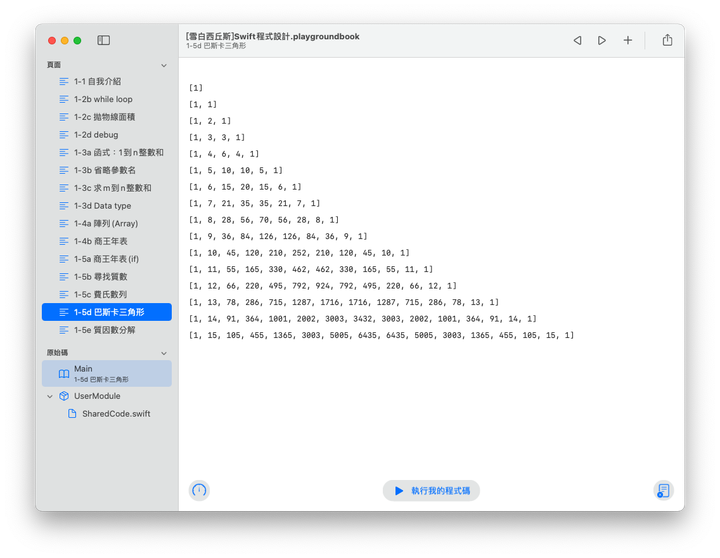This screenshot has height=558, width=720.
Task: Click the cube icon beside UserModule
Action: tap(64, 396)
